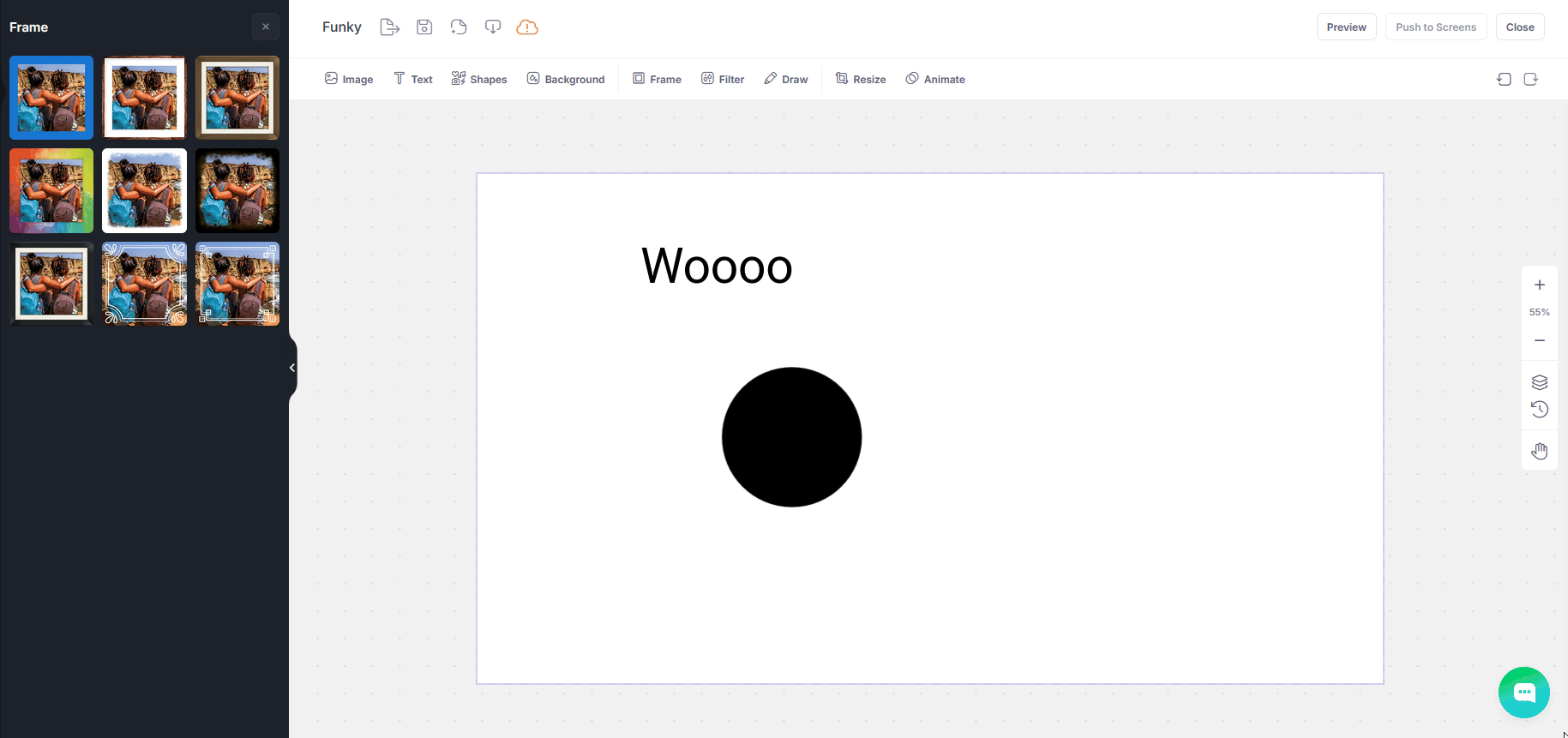1568x738 pixels.
Task: Save the design with the disk icon
Action: tap(424, 27)
